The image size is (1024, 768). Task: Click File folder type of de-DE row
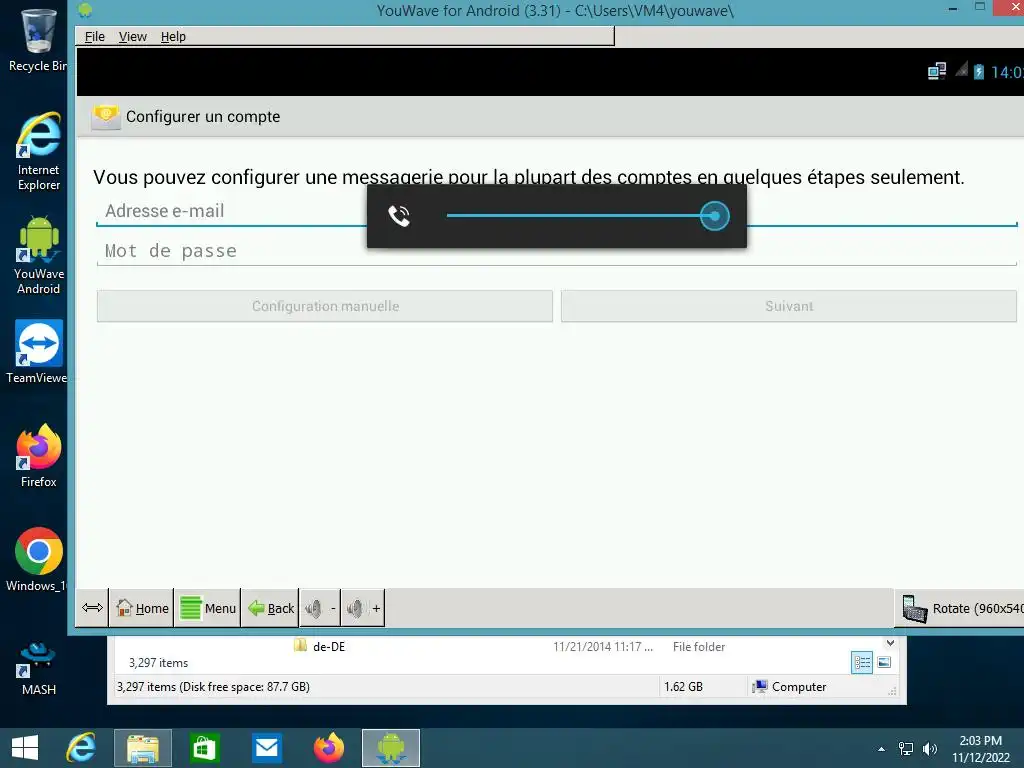(x=699, y=647)
